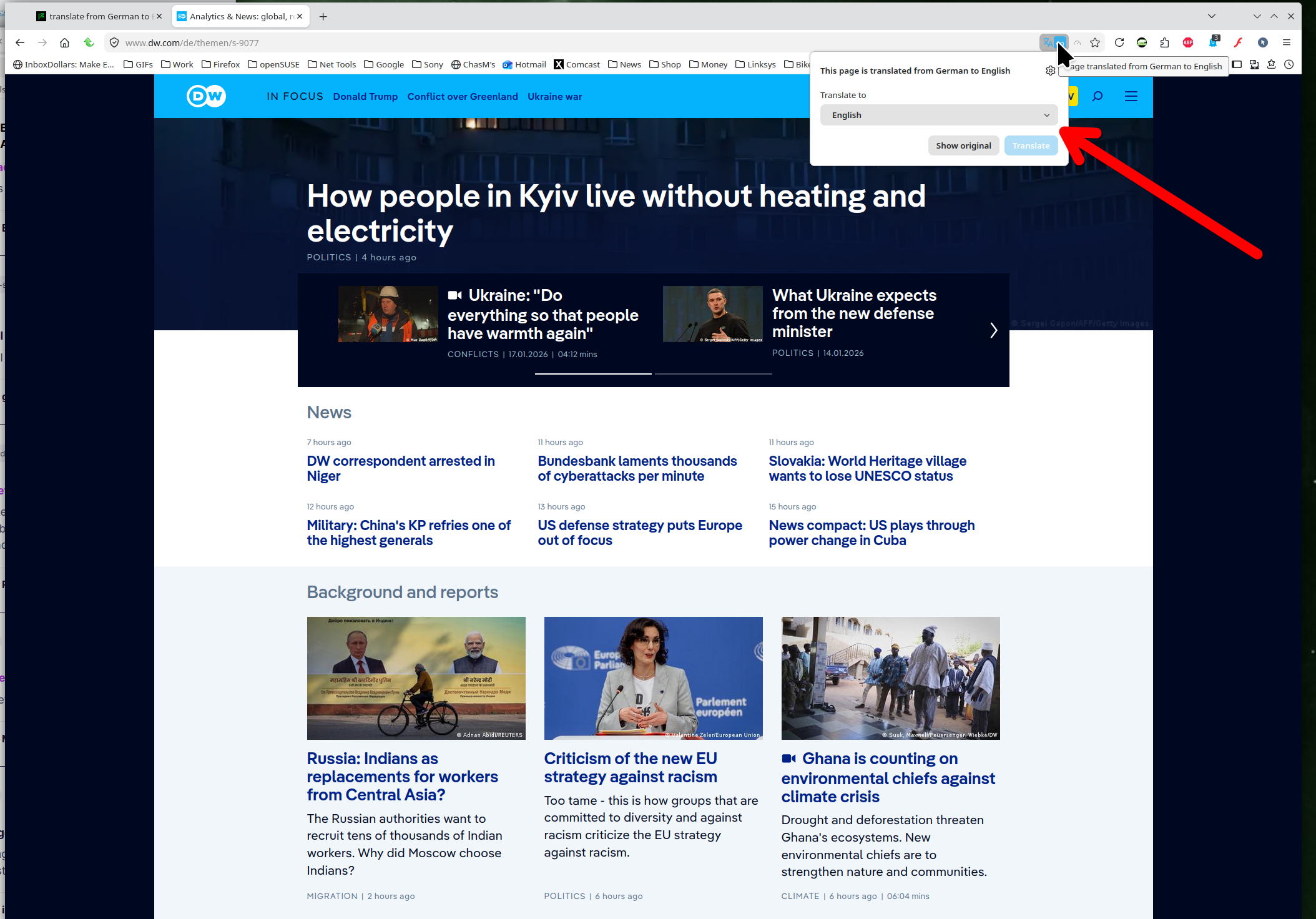Go to the Firefox home button

click(64, 42)
